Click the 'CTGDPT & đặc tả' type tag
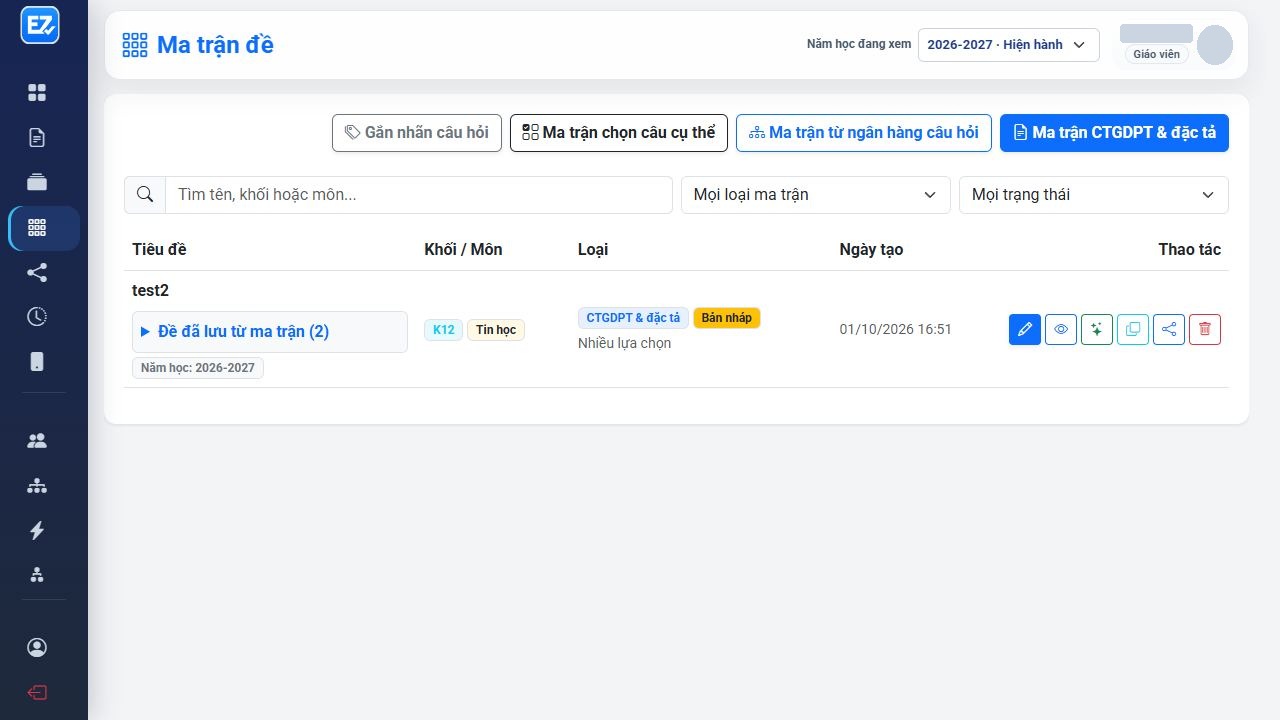The height and width of the screenshot is (720, 1280). click(633, 318)
